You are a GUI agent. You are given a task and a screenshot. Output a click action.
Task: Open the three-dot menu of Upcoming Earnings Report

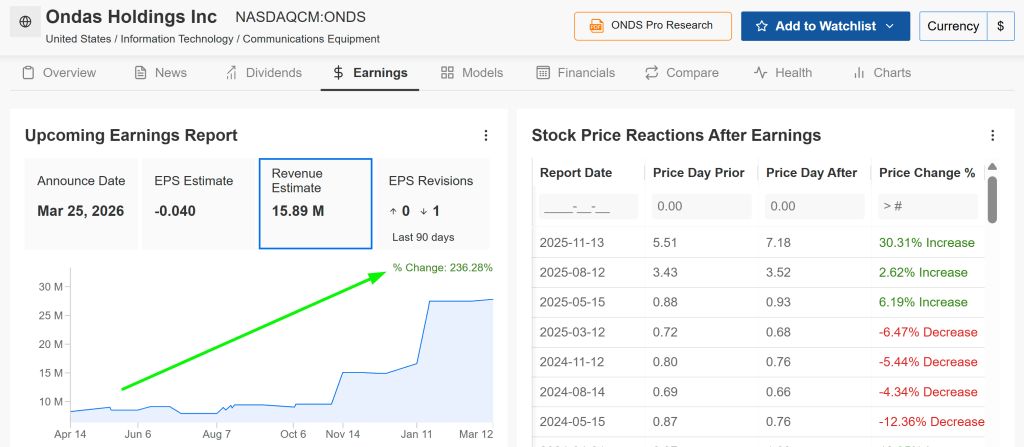coord(486,135)
